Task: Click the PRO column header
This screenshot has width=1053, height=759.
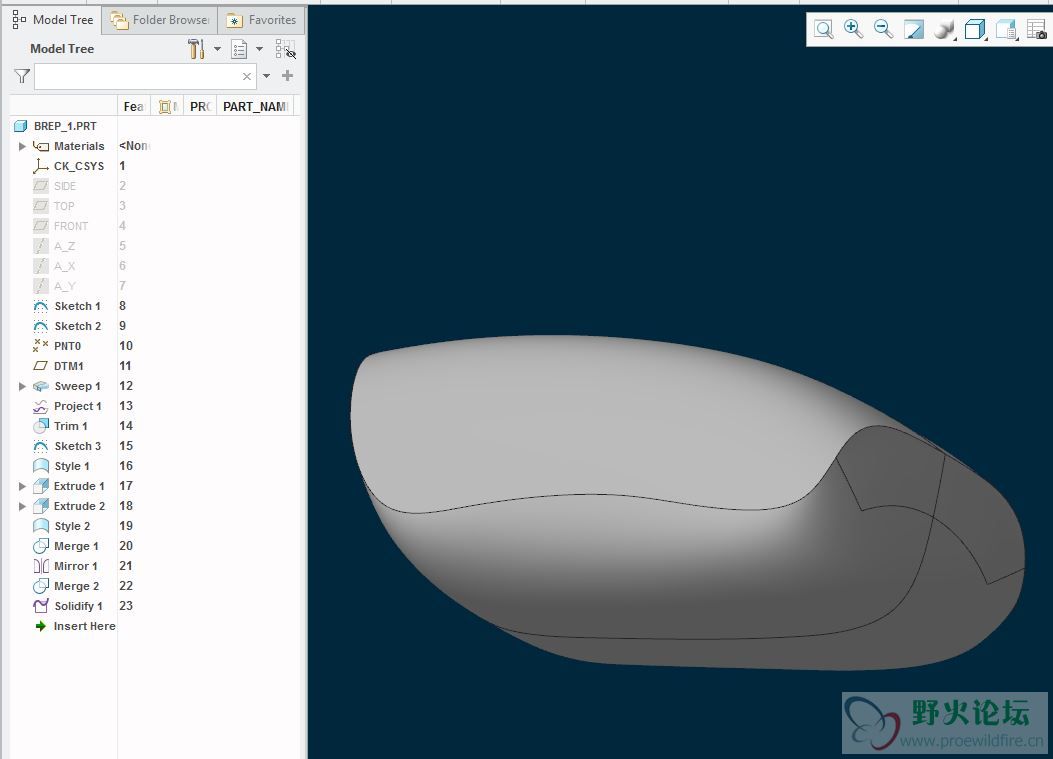Action: [x=200, y=106]
